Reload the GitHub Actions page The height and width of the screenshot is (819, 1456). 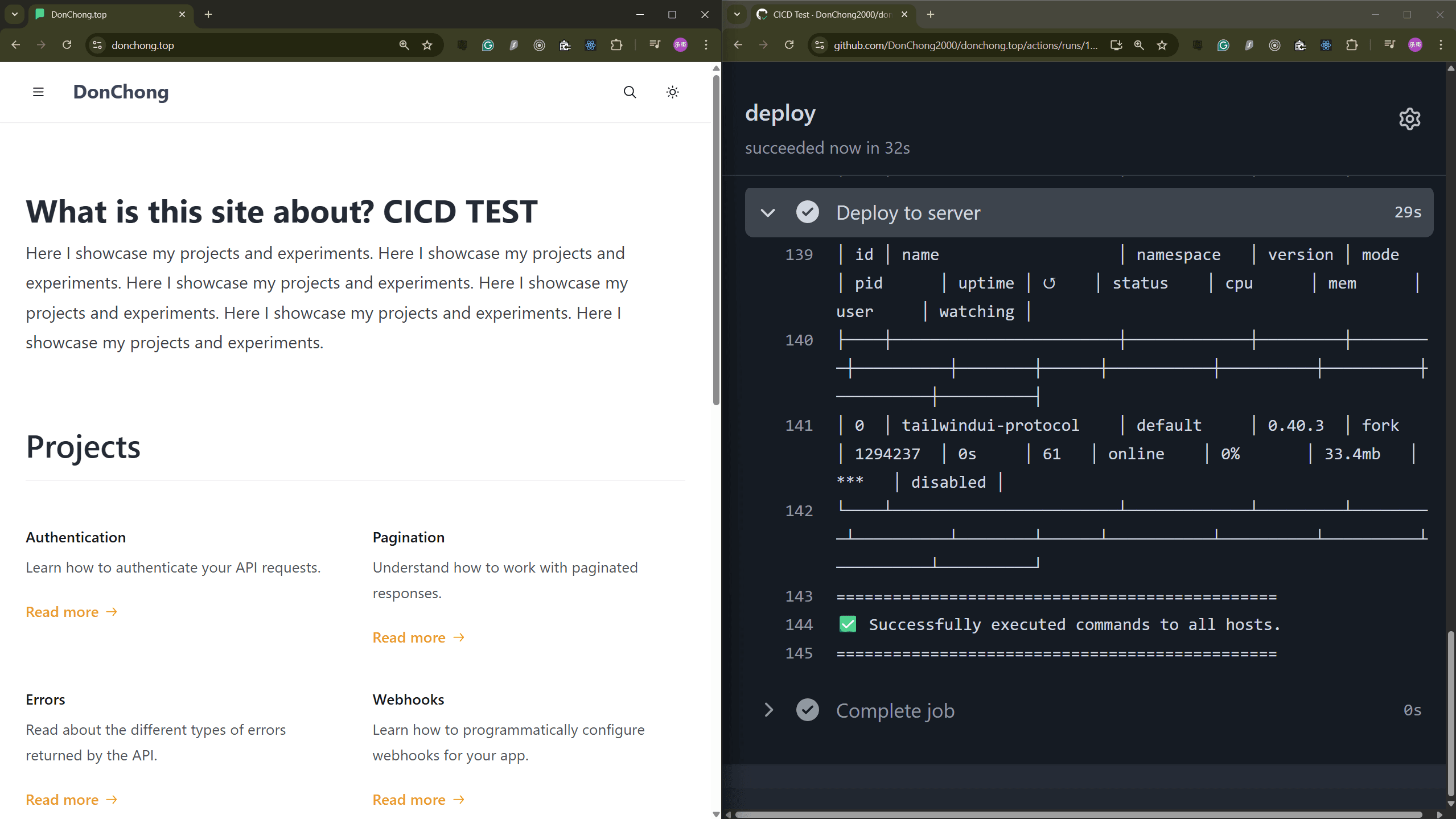click(x=789, y=45)
